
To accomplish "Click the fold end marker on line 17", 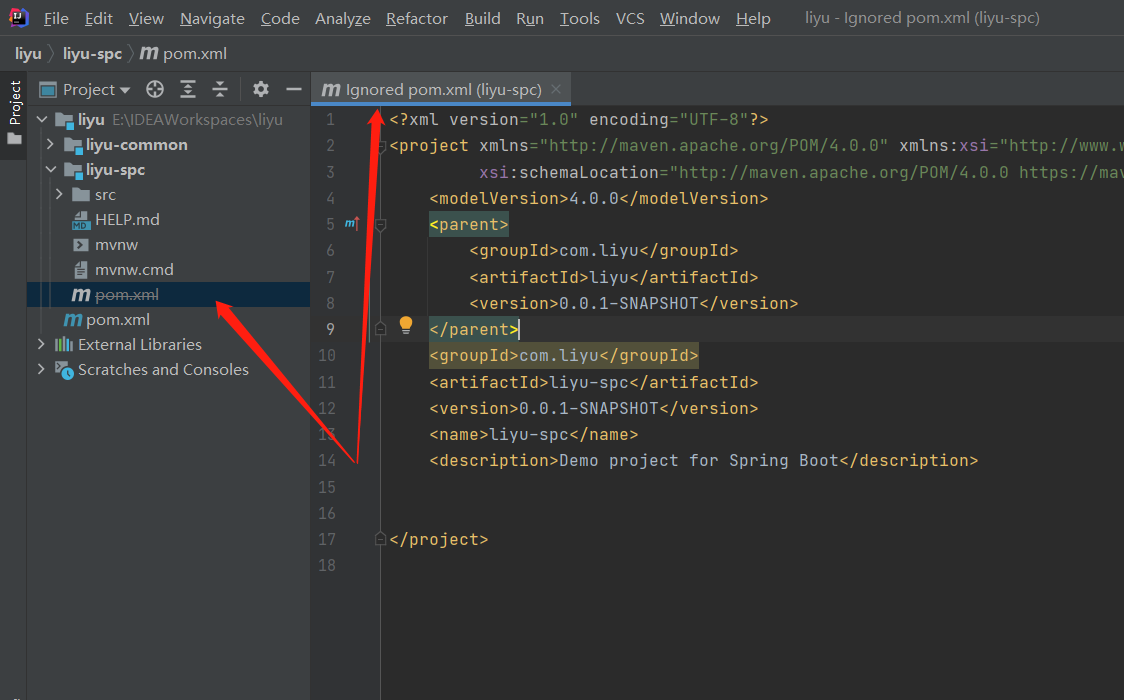I will [x=381, y=539].
